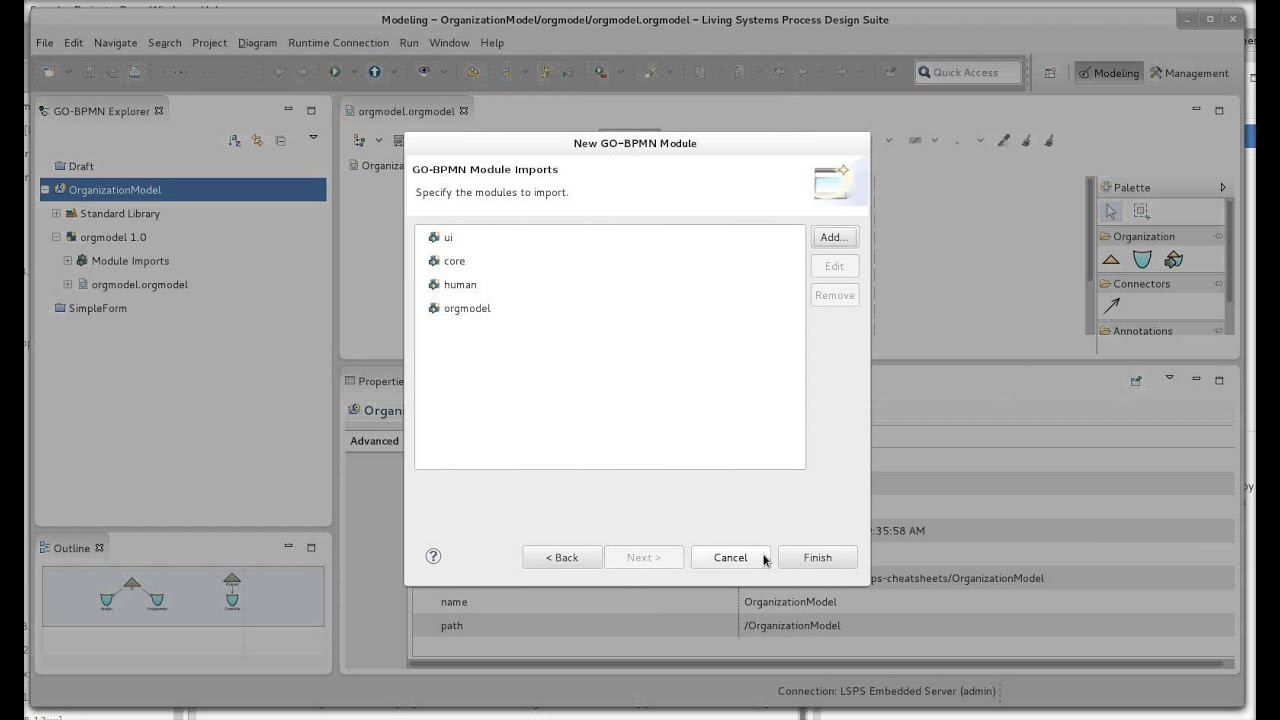Select the Advanced tab in Properties
Screen dimensions: 1280x720
point(375,441)
